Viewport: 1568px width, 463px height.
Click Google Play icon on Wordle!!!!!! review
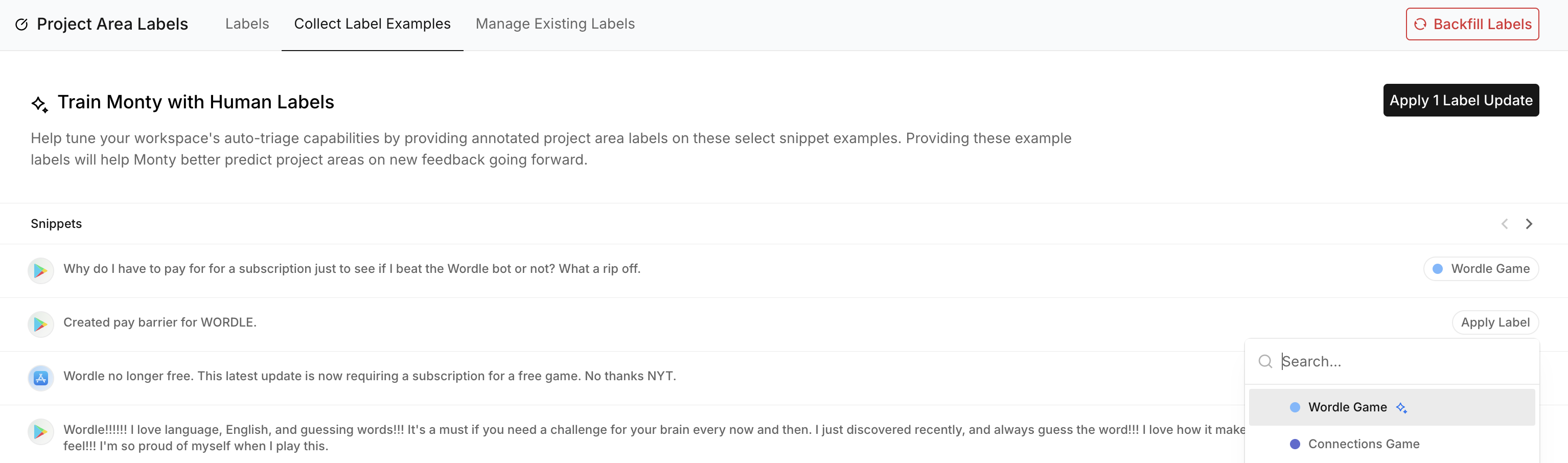pyautogui.click(x=41, y=431)
